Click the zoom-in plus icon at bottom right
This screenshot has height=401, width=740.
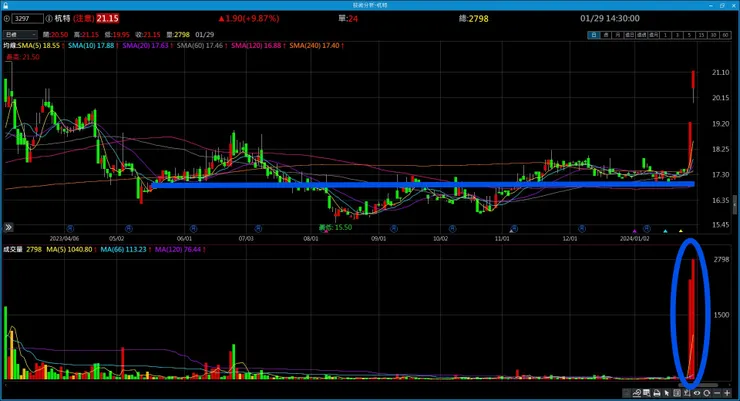pos(727,393)
